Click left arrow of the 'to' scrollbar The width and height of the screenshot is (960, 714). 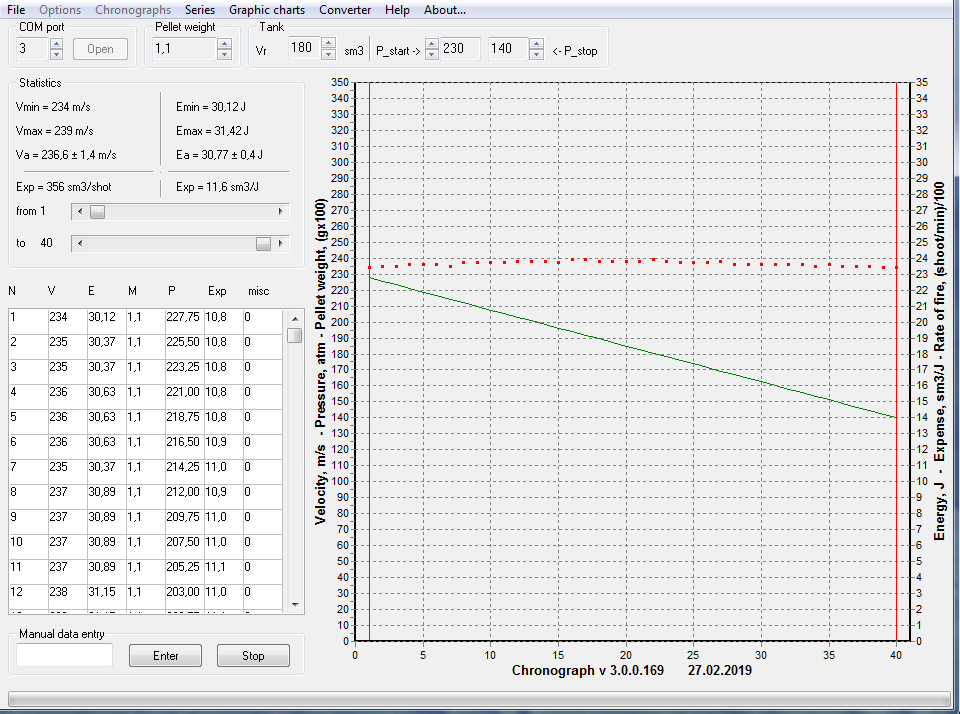click(80, 244)
